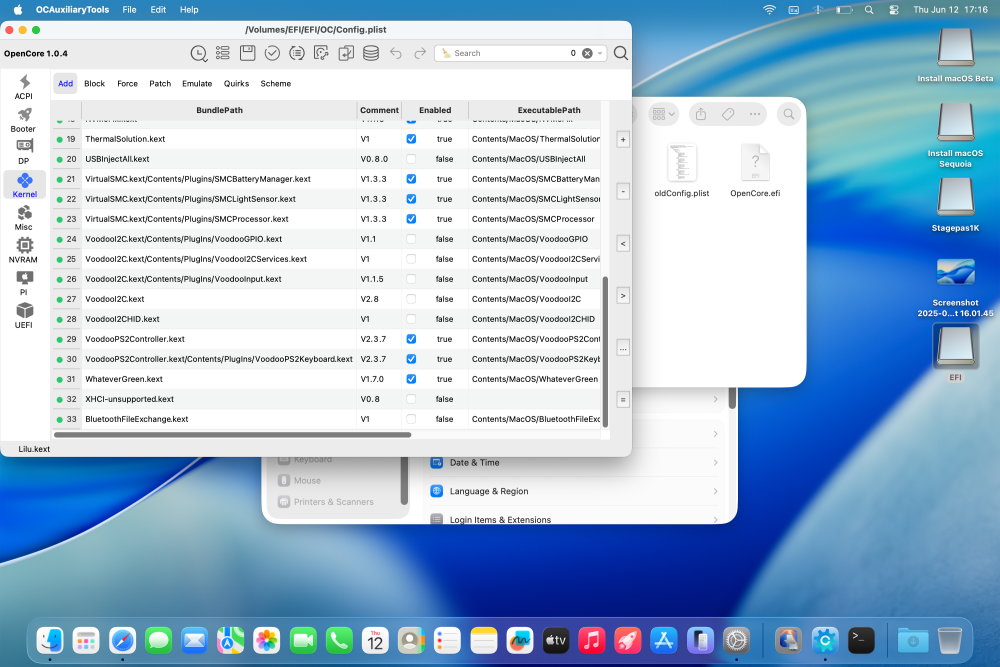Image resolution: width=1000 pixels, height=667 pixels.
Task: Open the UEFI section icon
Action: (x=24, y=316)
